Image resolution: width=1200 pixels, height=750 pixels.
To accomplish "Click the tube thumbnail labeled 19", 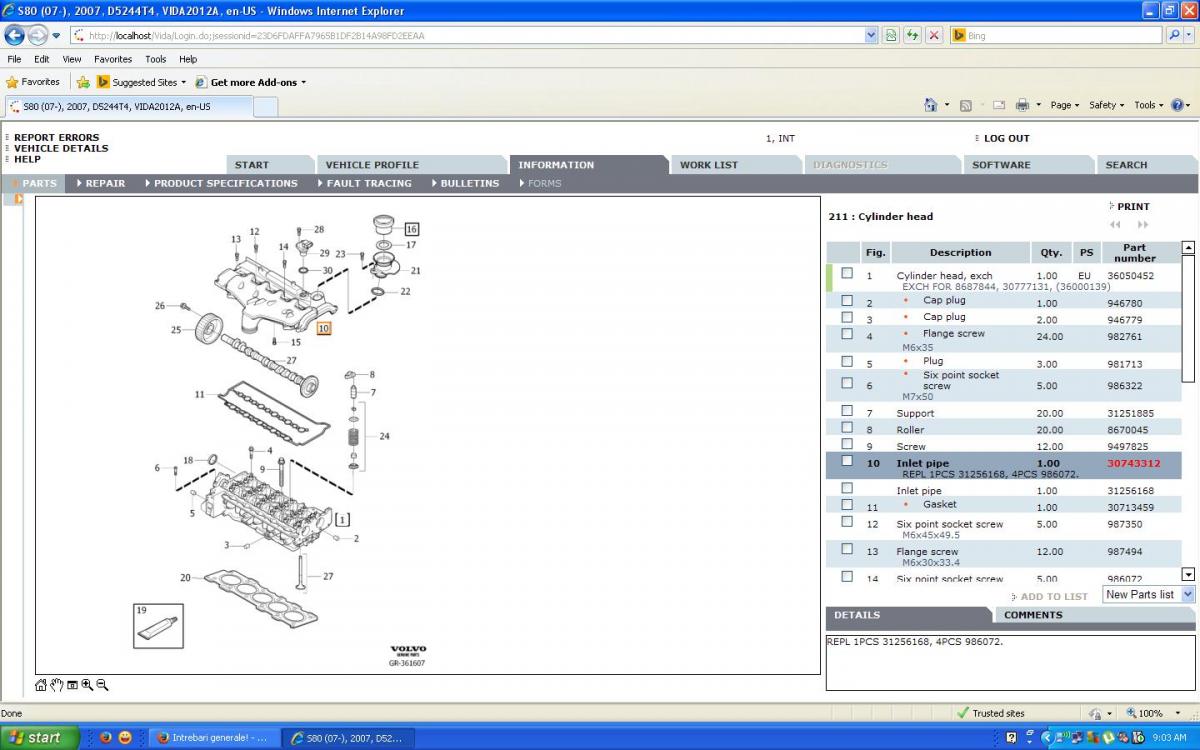I will 159,626.
